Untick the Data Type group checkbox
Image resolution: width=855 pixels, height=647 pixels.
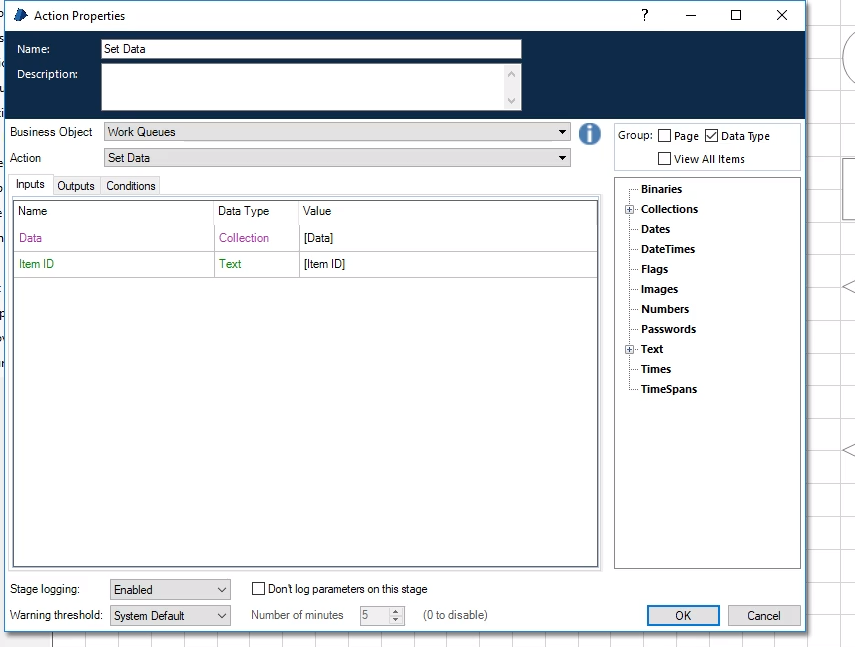tap(711, 135)
